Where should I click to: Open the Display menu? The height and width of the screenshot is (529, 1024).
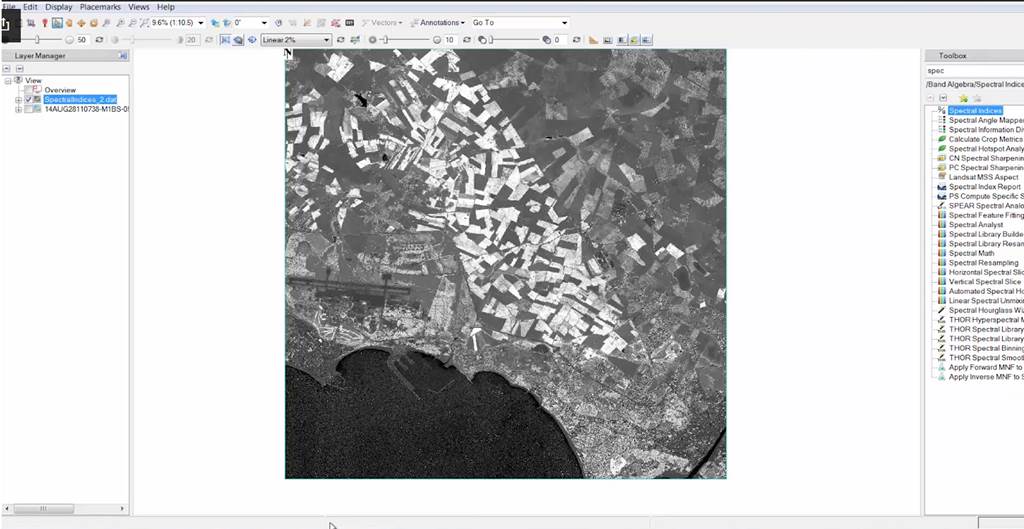pyautogui.click(x=59, y=7)
